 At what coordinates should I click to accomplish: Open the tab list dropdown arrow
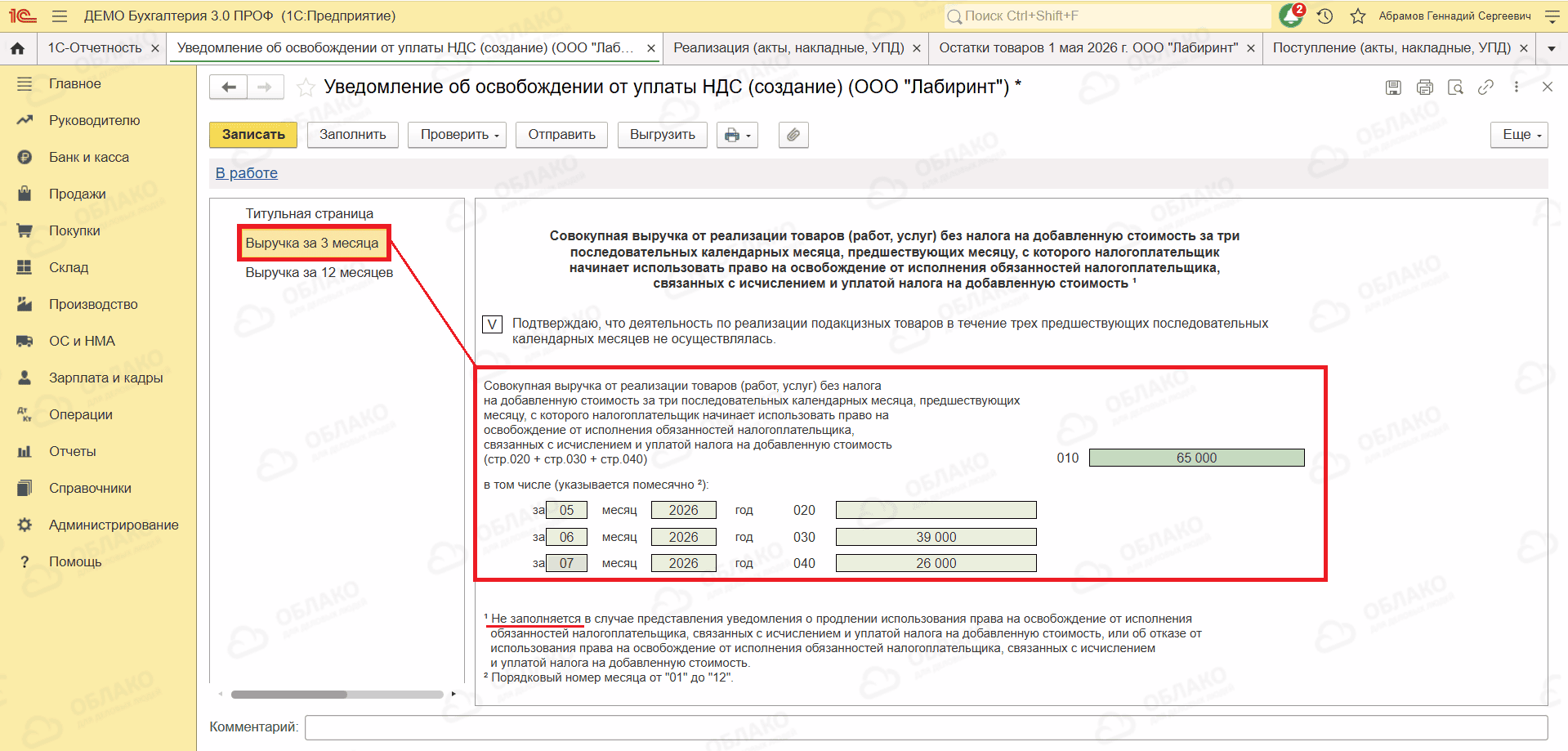1552,48
